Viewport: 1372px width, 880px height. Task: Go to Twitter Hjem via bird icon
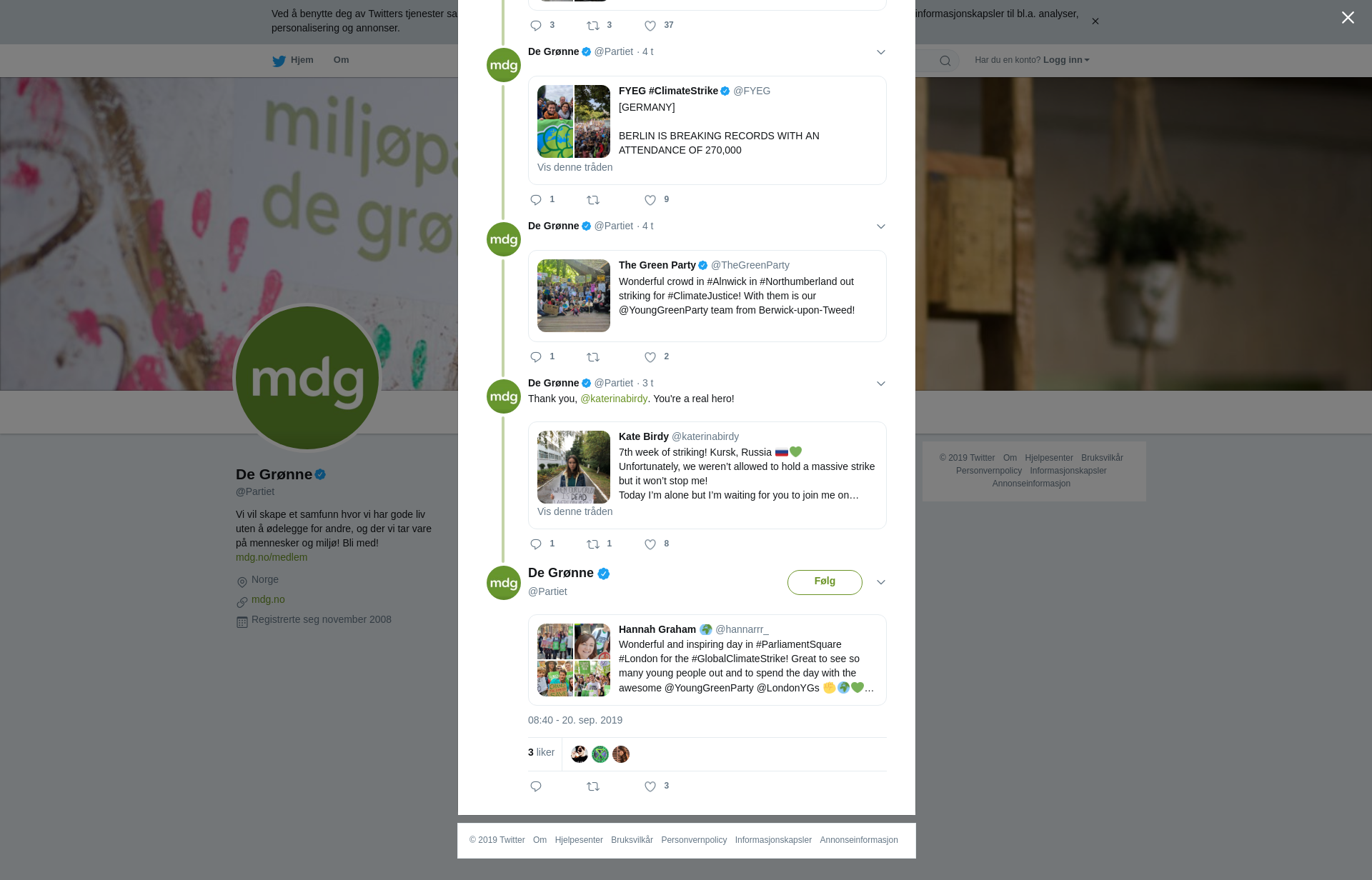click(279, 61)
